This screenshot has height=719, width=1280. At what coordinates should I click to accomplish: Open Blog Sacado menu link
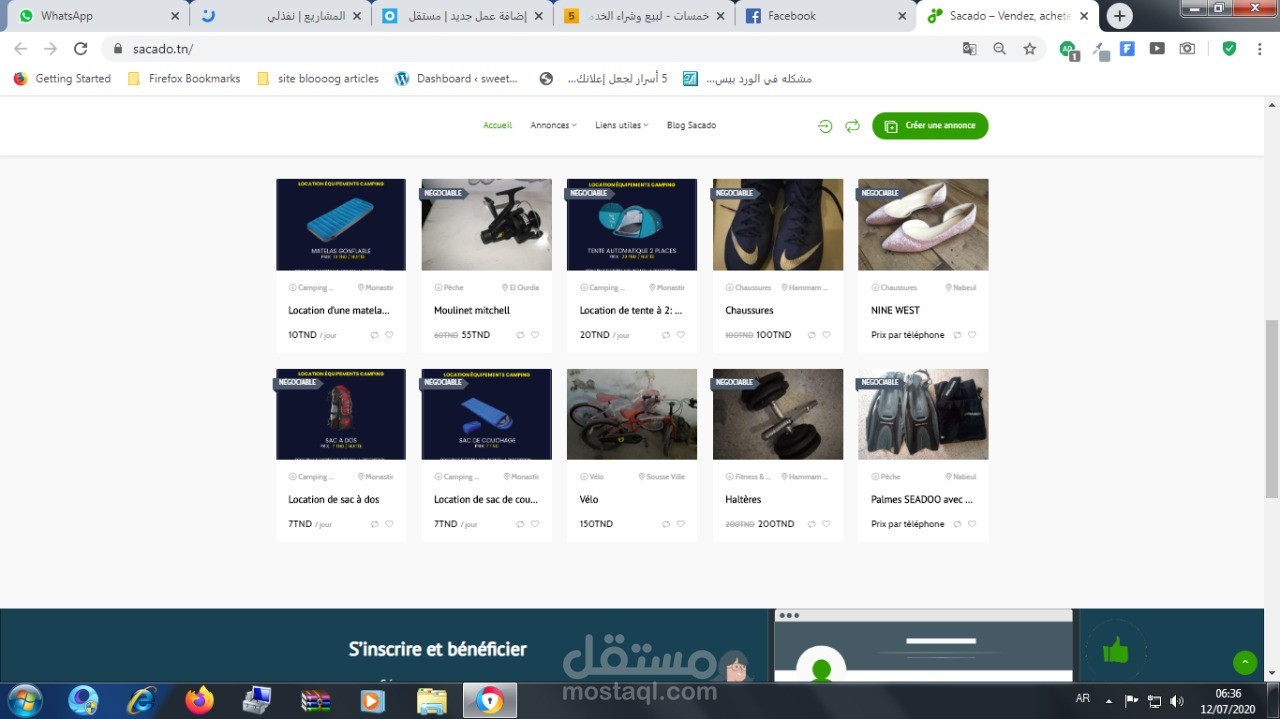(x=691, y=125)
